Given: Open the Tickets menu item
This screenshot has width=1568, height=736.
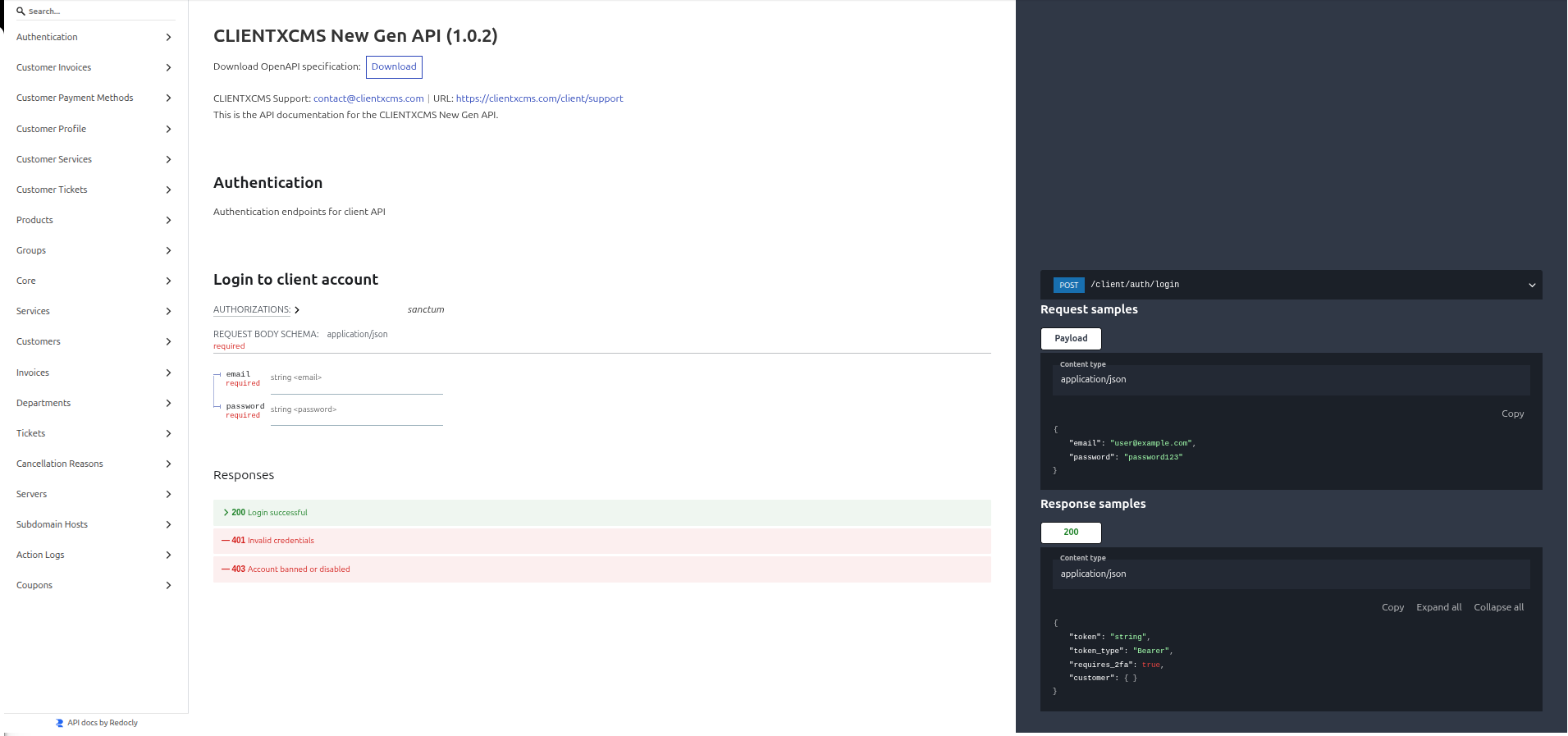Looking at the screenshot, I should point(94,433).
